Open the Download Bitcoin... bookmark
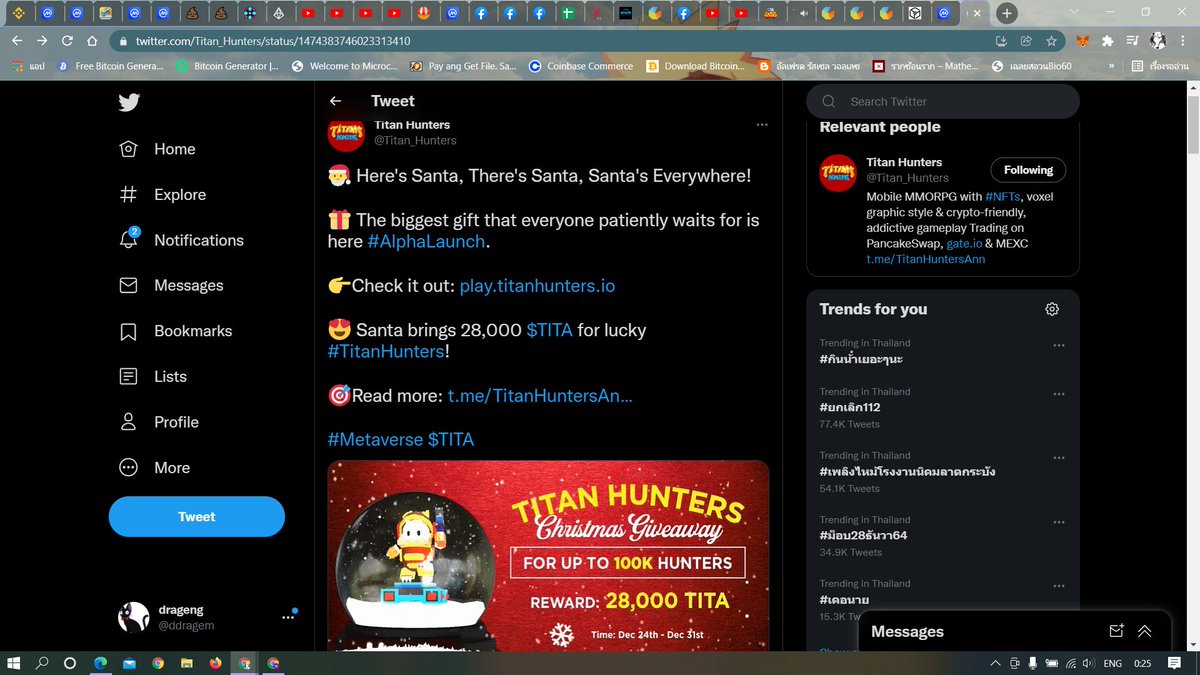 tap(696, 66)
